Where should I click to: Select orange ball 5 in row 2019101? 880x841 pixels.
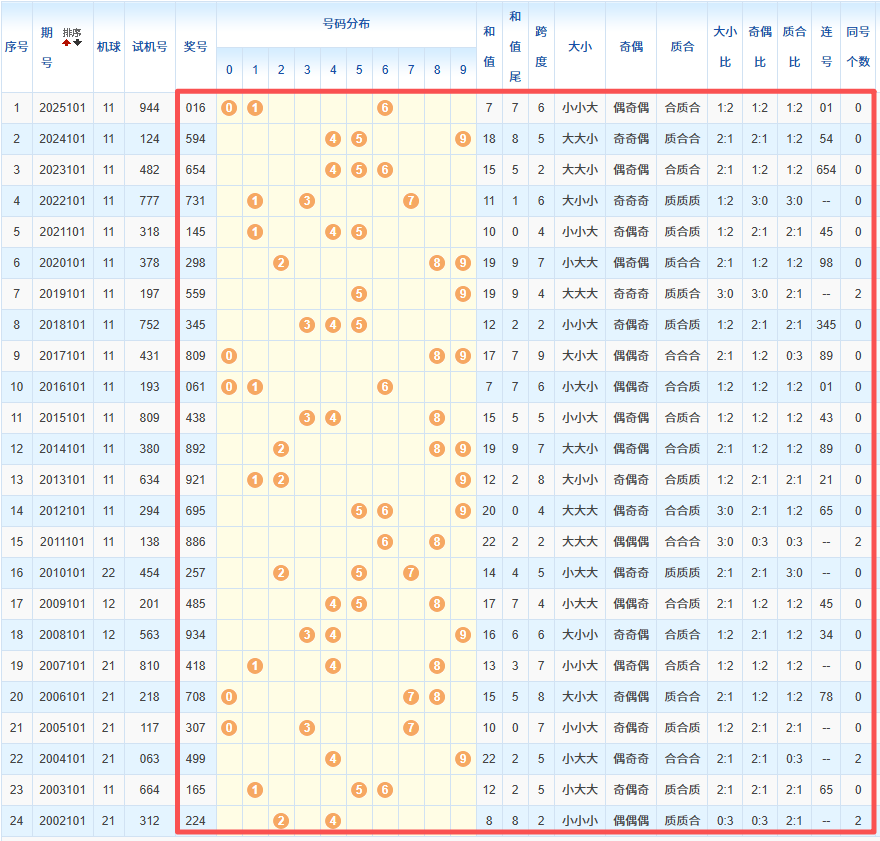[359, 294]
